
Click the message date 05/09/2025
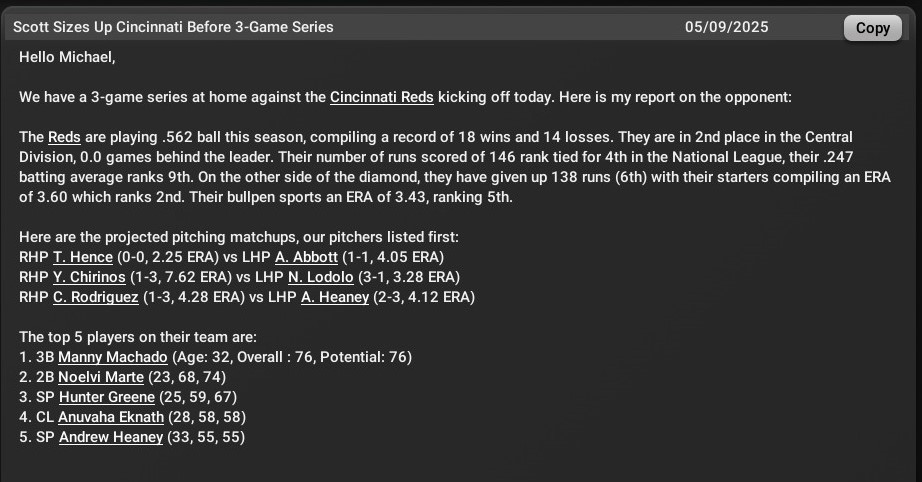(x=727, y=27)
